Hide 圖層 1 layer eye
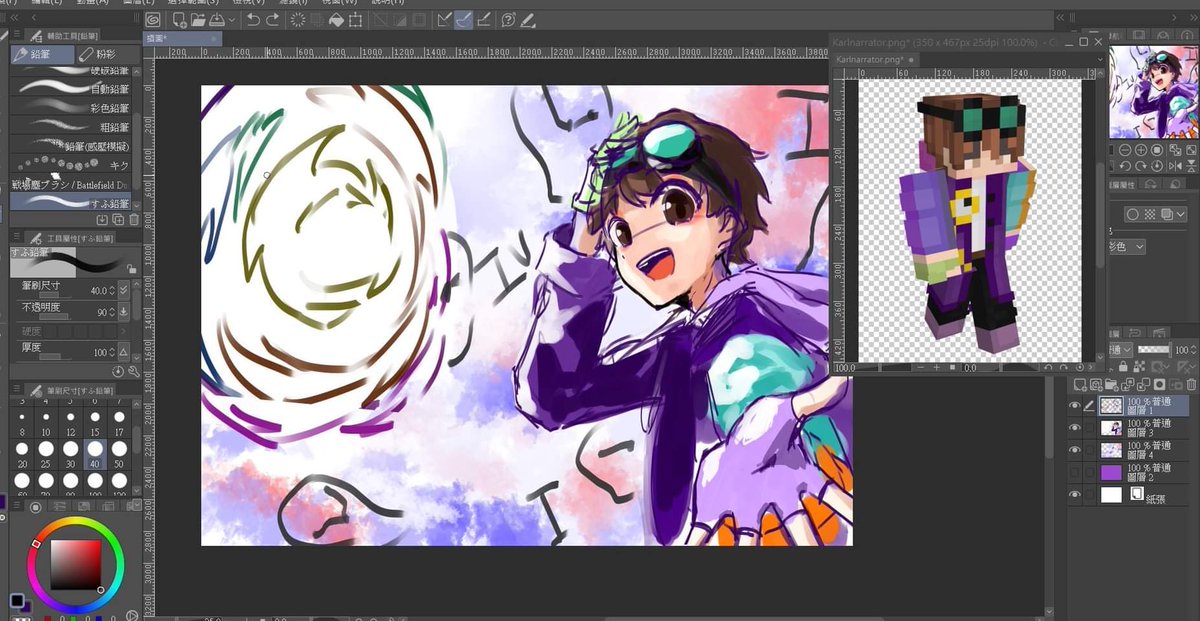 pos(1075,405)
